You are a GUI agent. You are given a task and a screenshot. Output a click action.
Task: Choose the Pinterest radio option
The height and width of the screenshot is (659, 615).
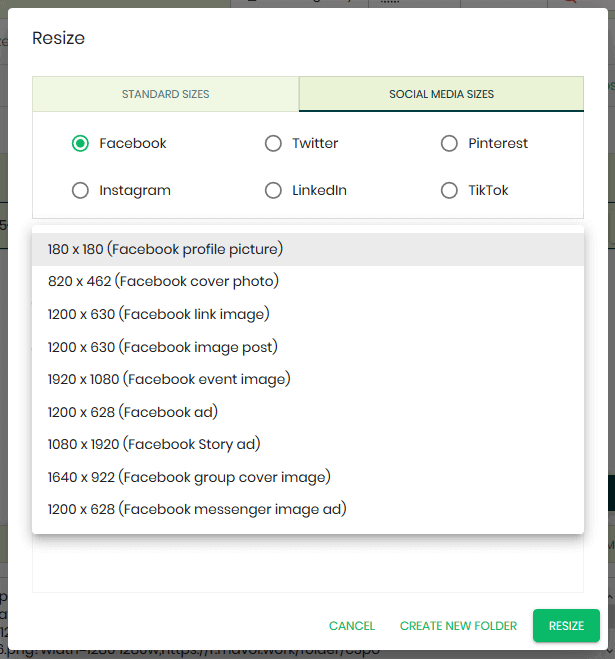449,143
